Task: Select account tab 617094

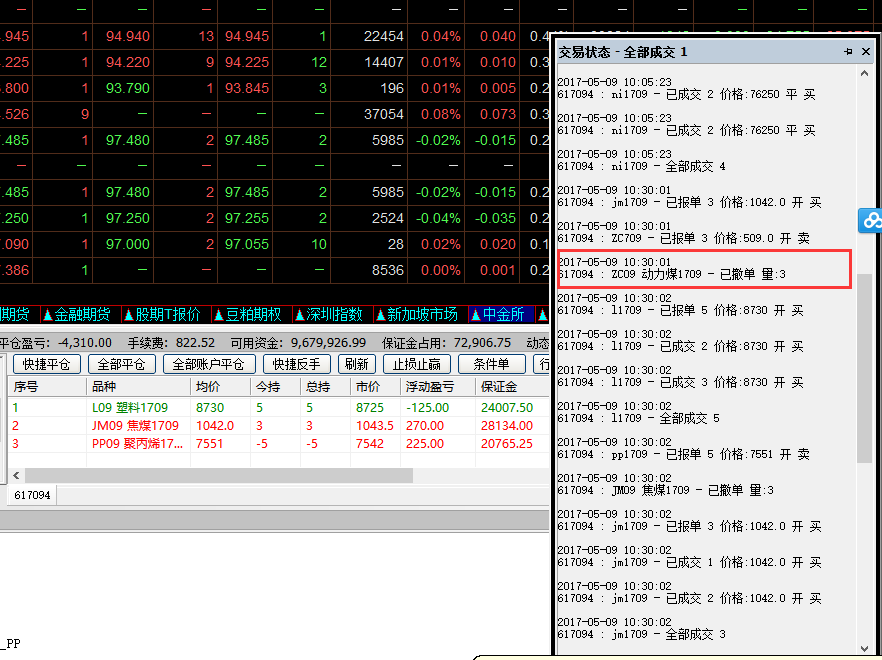Action: pyautogui.click(x=32, y=495)
